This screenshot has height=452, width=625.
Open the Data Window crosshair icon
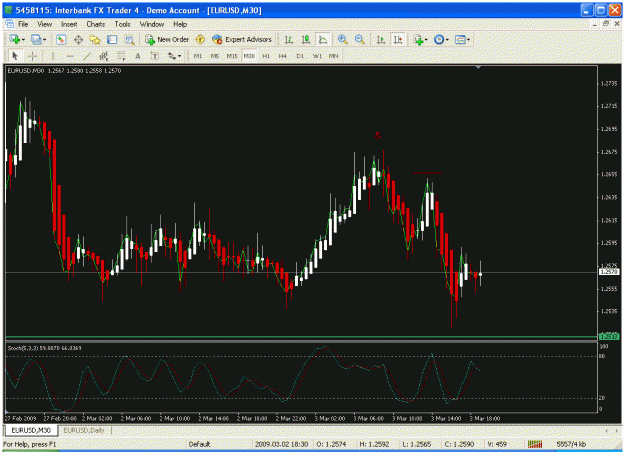pos(78,39)
